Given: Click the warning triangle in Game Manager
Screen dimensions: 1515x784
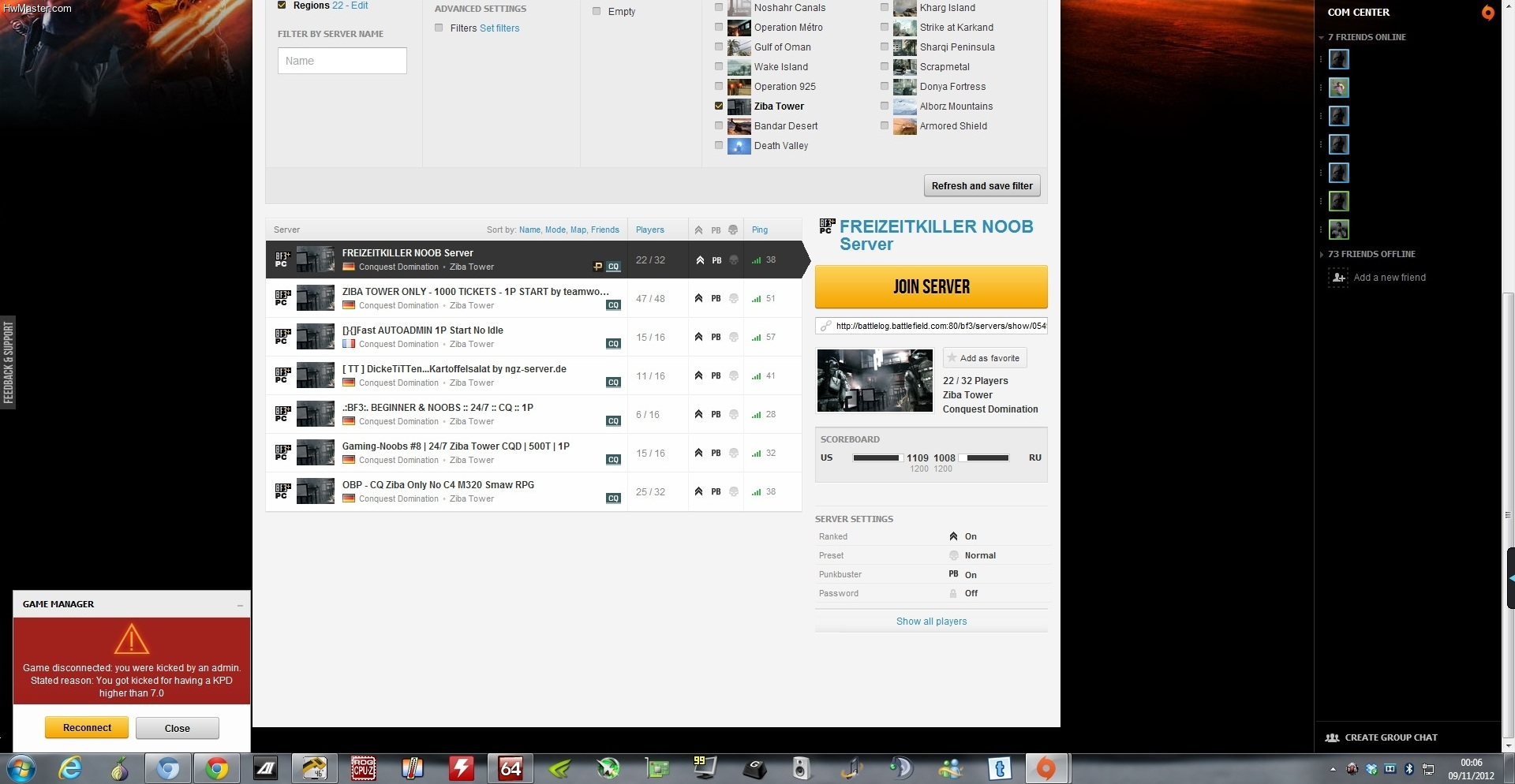Looking at the screenshot, I should [x=132, y=639].
